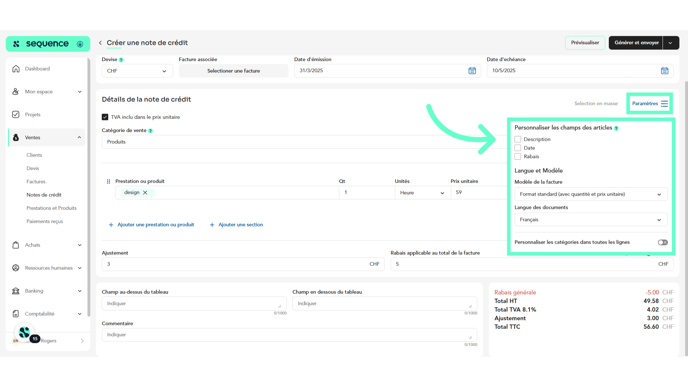
Task: Click the Ventes money bag icon
Action: (16, 137)
